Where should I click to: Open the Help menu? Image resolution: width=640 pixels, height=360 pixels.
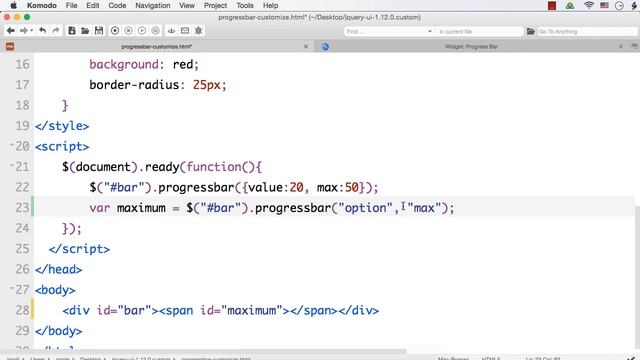click(270, 6)
